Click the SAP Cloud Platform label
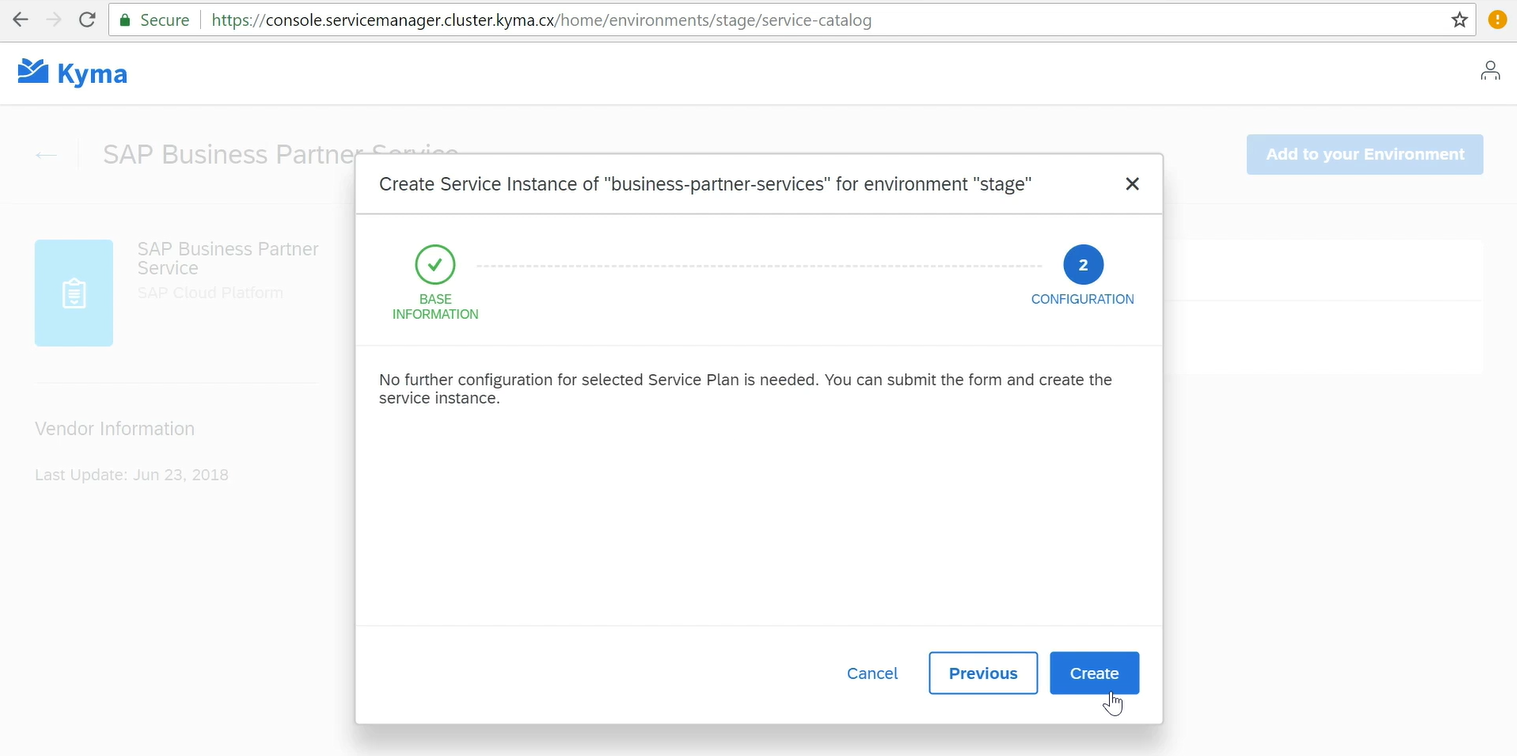Viewport: 1517px width, 756px height. click(210, 293)
